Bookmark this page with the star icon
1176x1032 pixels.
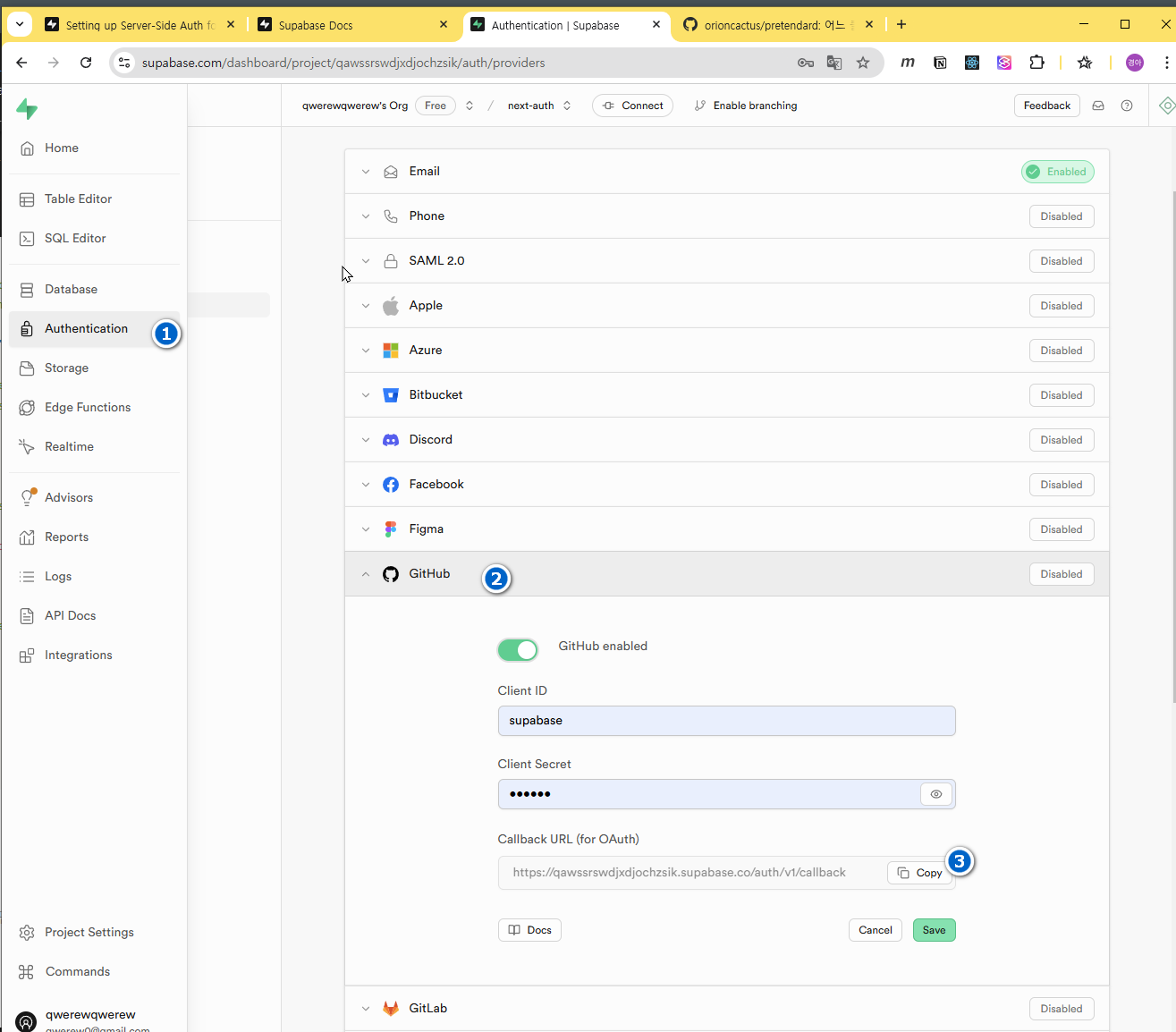(x=863, y=63)
